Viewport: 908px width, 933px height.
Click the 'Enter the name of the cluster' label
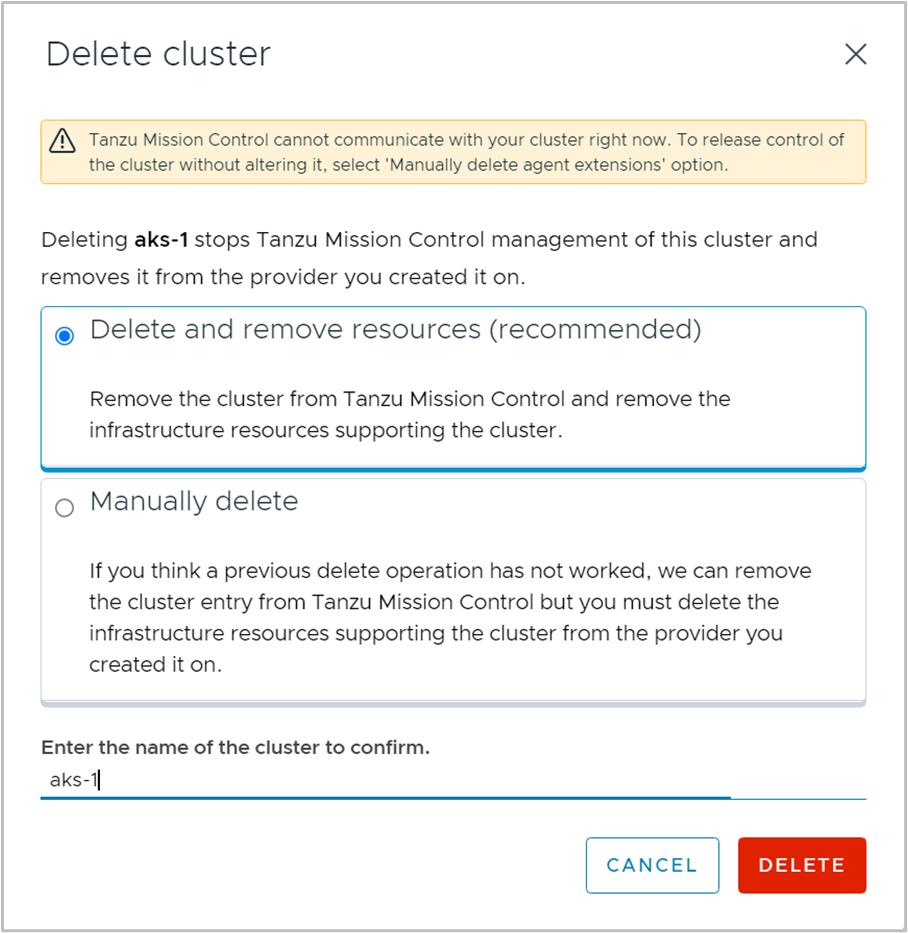[235, 748]
